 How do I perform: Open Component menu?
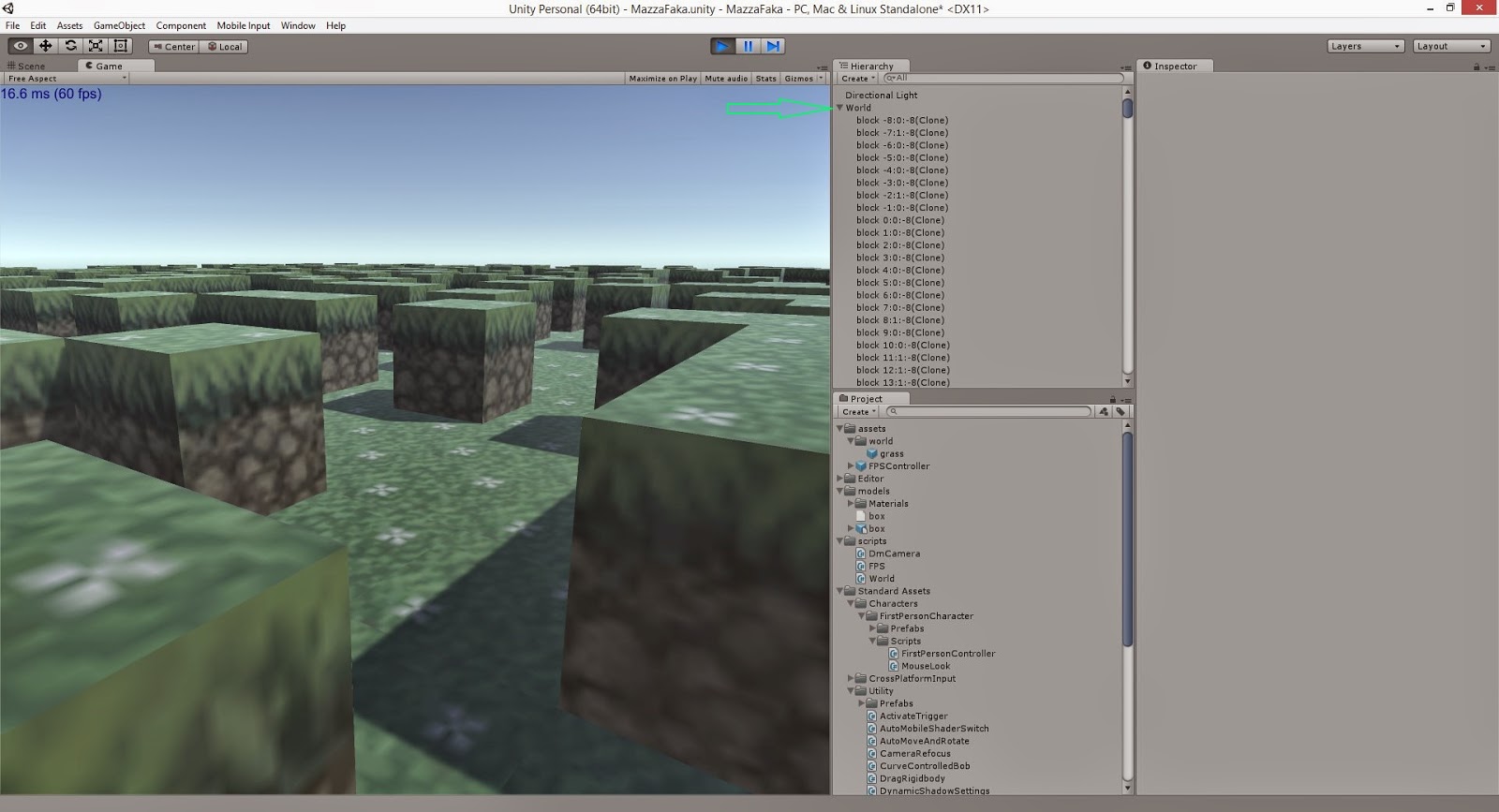(181, 25)
